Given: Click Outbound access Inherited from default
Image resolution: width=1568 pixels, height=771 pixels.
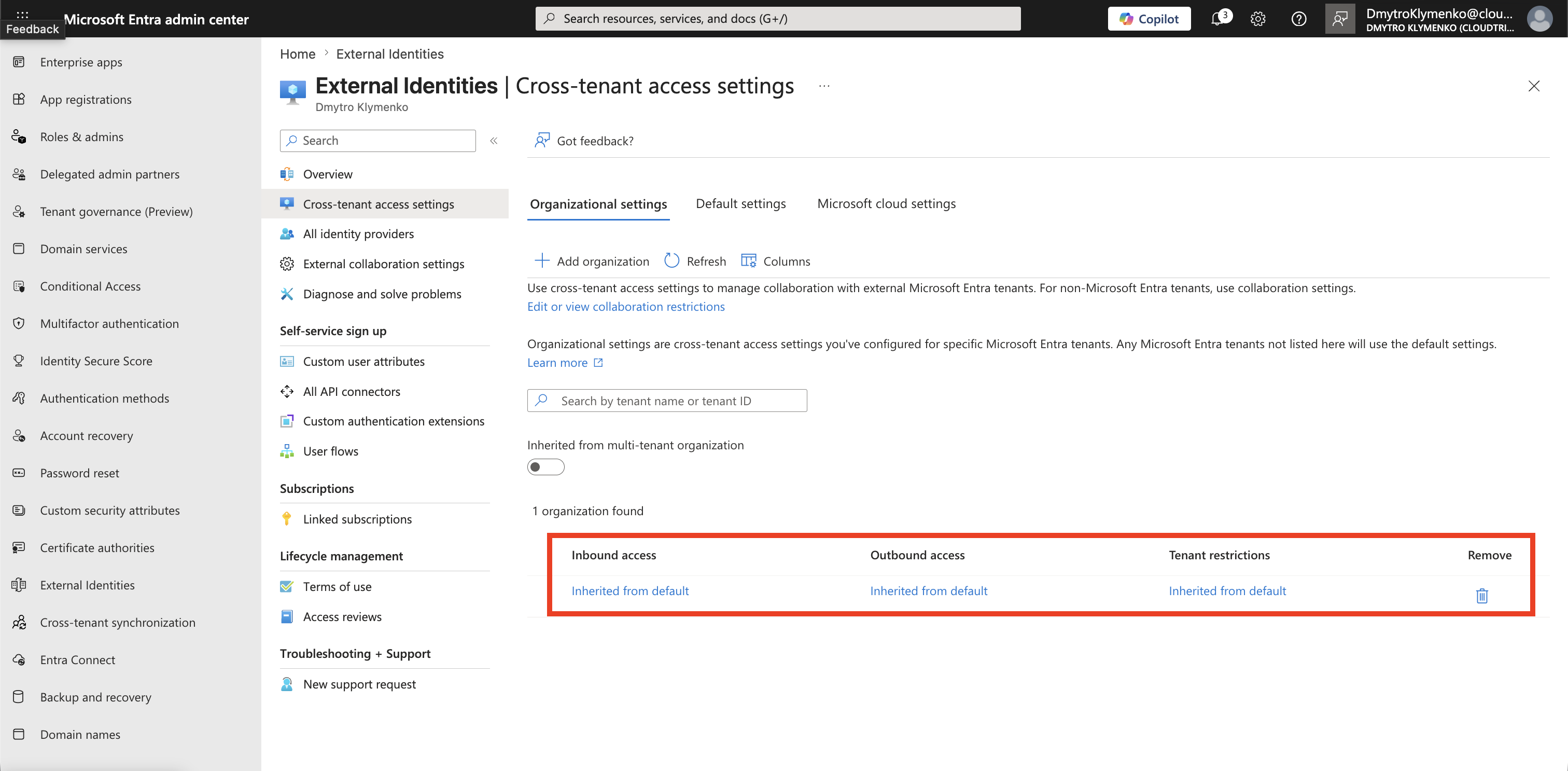Looking at the screenshot, I should [x=929, y=591].
